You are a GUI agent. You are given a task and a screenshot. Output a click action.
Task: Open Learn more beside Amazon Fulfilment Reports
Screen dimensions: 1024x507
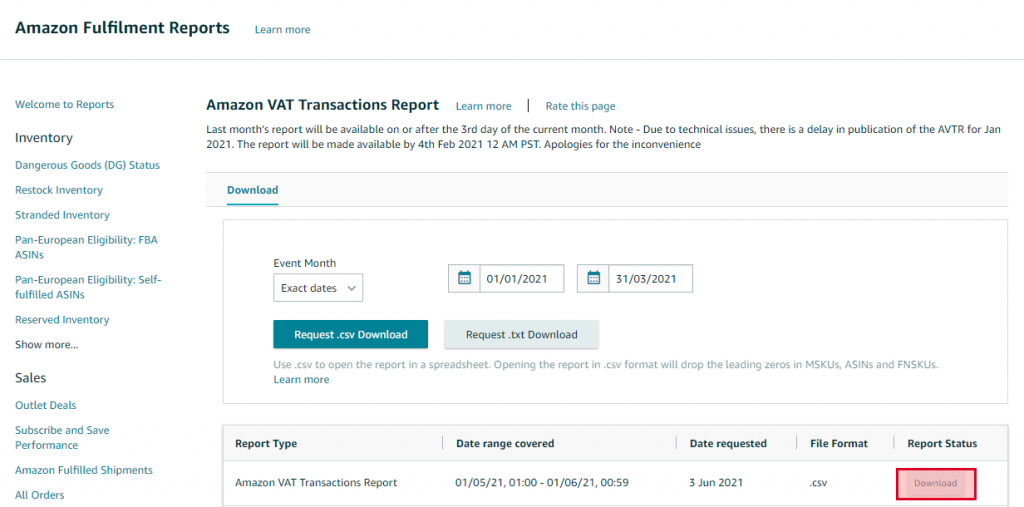[x=283, y=29]
